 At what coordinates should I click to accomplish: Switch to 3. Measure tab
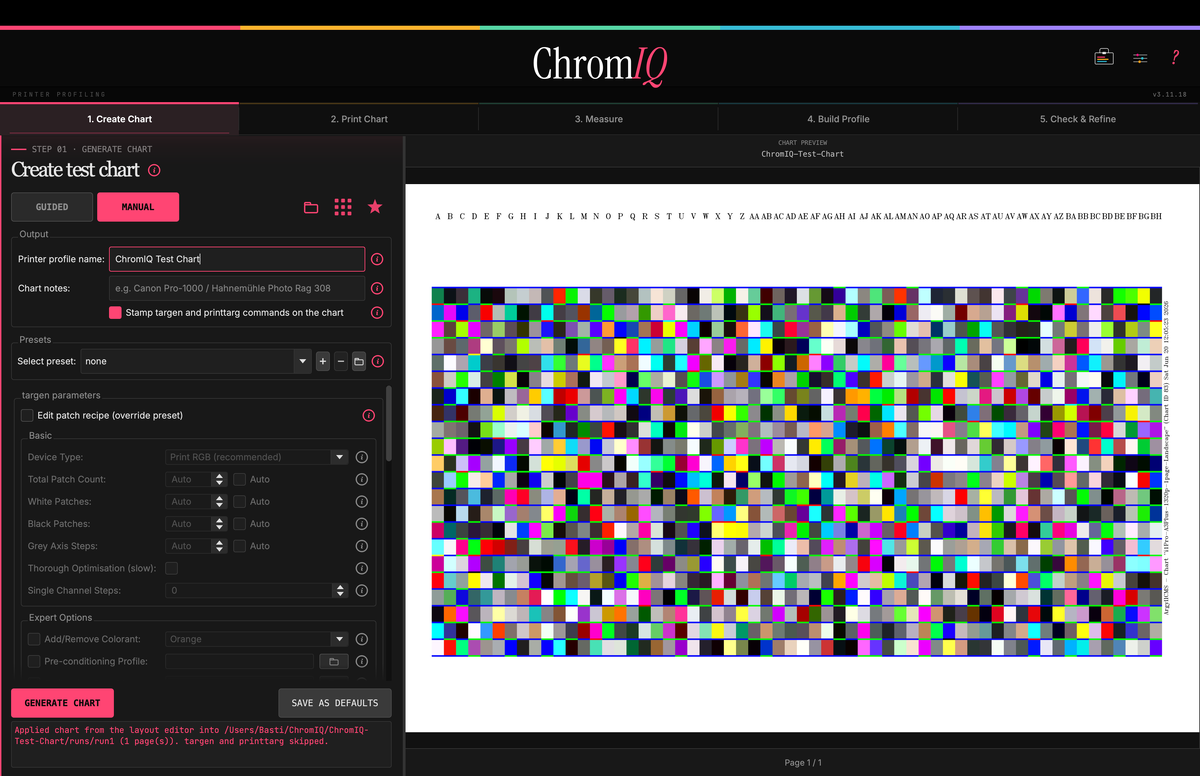pos(598,119)
